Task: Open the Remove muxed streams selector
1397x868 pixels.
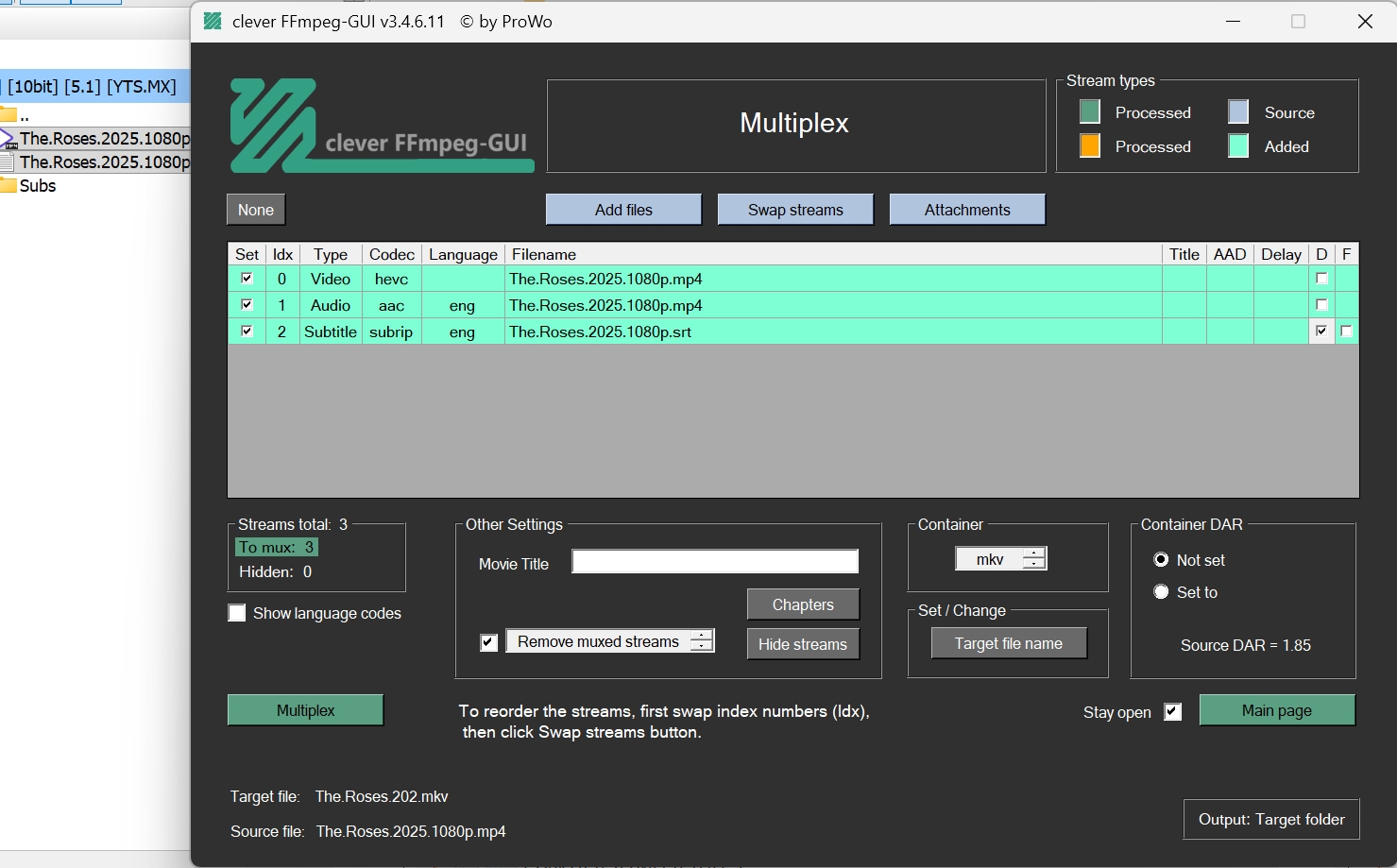Action: click(609, 641)
